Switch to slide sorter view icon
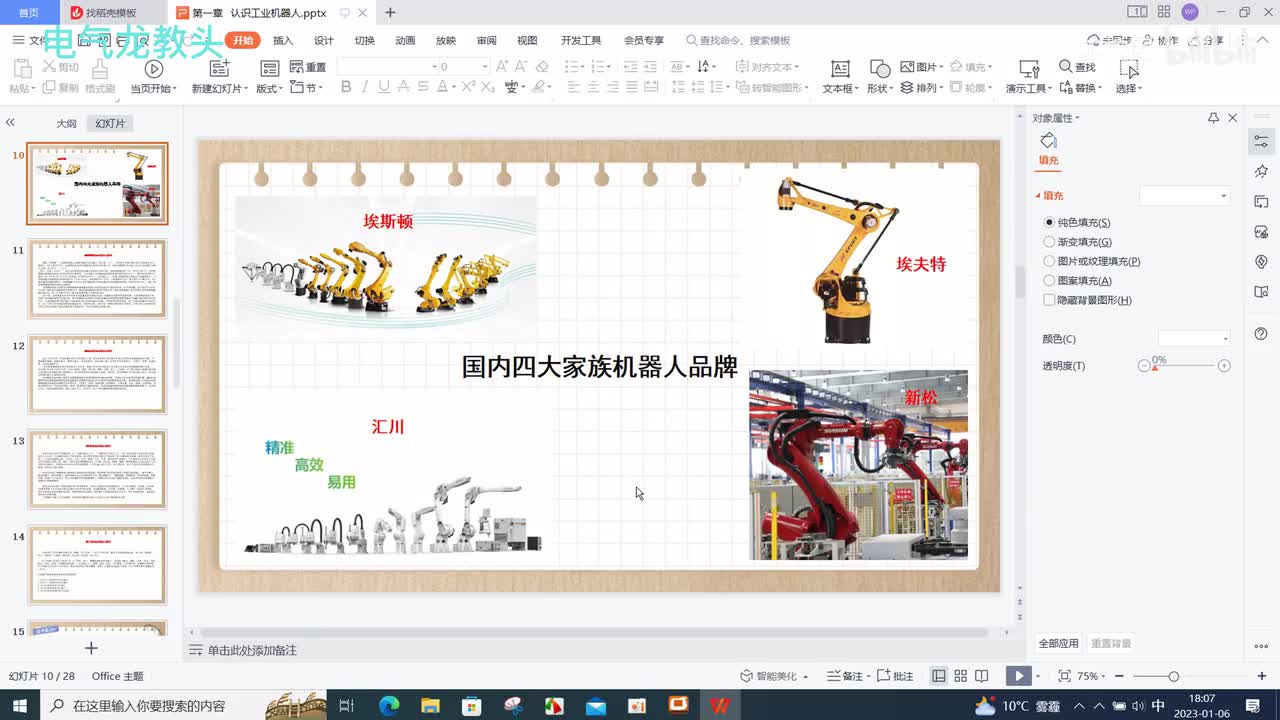Viewport: 1280px width, 720px height. click(960, 676)
